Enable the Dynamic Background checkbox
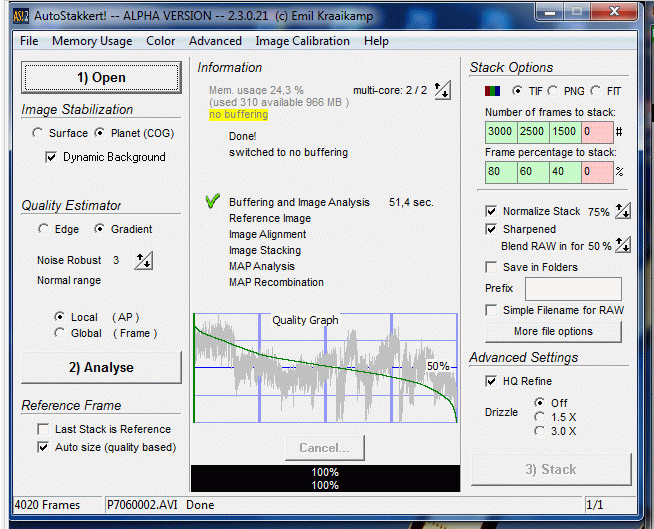The width and height of the screenshot is (654, 529). [52, 157]
